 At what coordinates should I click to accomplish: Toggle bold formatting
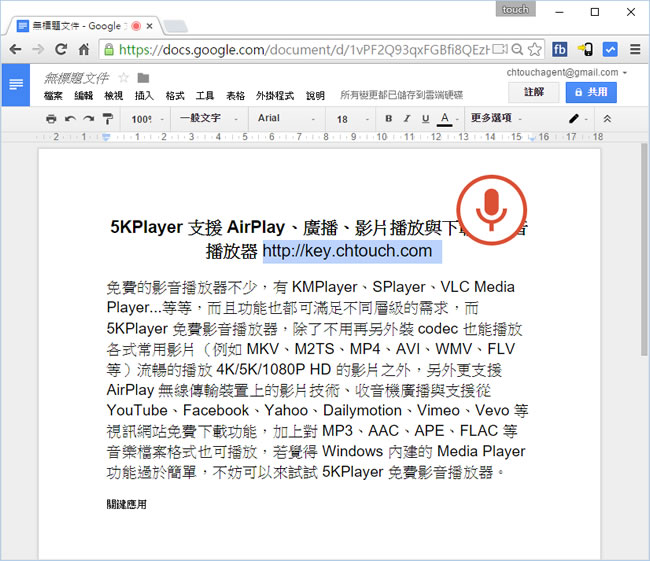(388, 119)
